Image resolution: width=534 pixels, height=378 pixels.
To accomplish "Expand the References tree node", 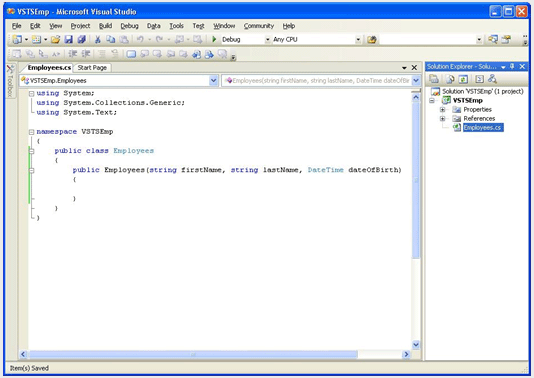I will 442,119.
